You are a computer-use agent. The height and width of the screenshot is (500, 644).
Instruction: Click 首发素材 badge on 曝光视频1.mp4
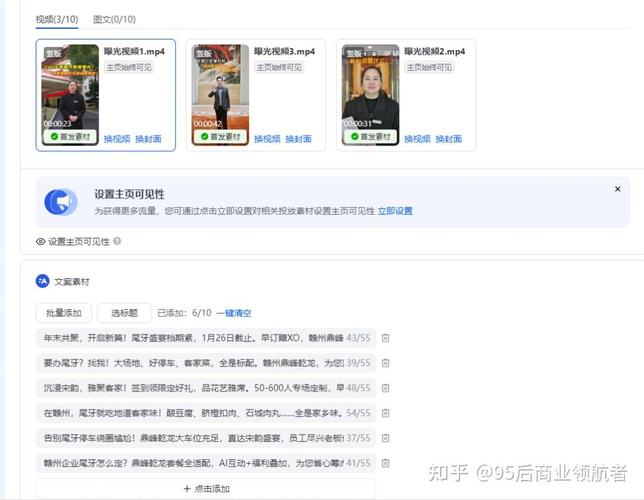point(71,136)
